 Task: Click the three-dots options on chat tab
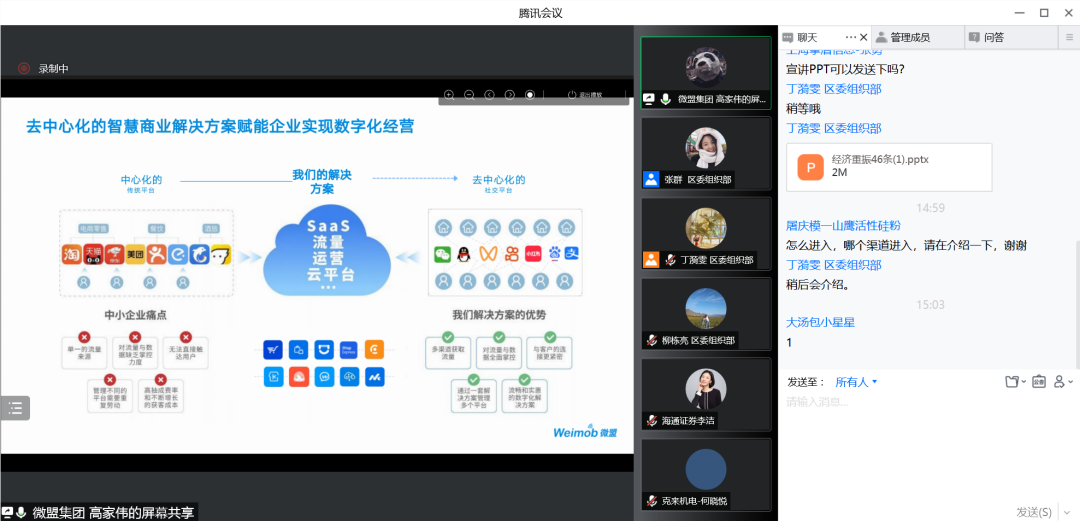pyautogui.click(x=849, y=38)
